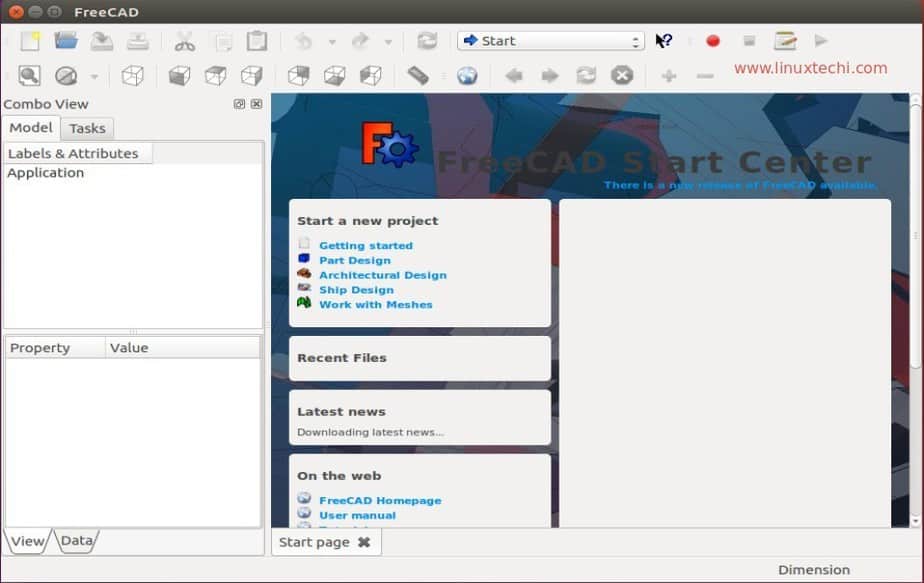Open the Start workbench selector
924x583 pixels.
[550, 41]
